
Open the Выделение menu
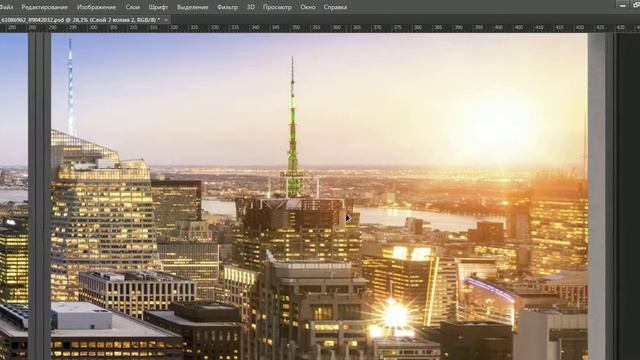point(193,7)
